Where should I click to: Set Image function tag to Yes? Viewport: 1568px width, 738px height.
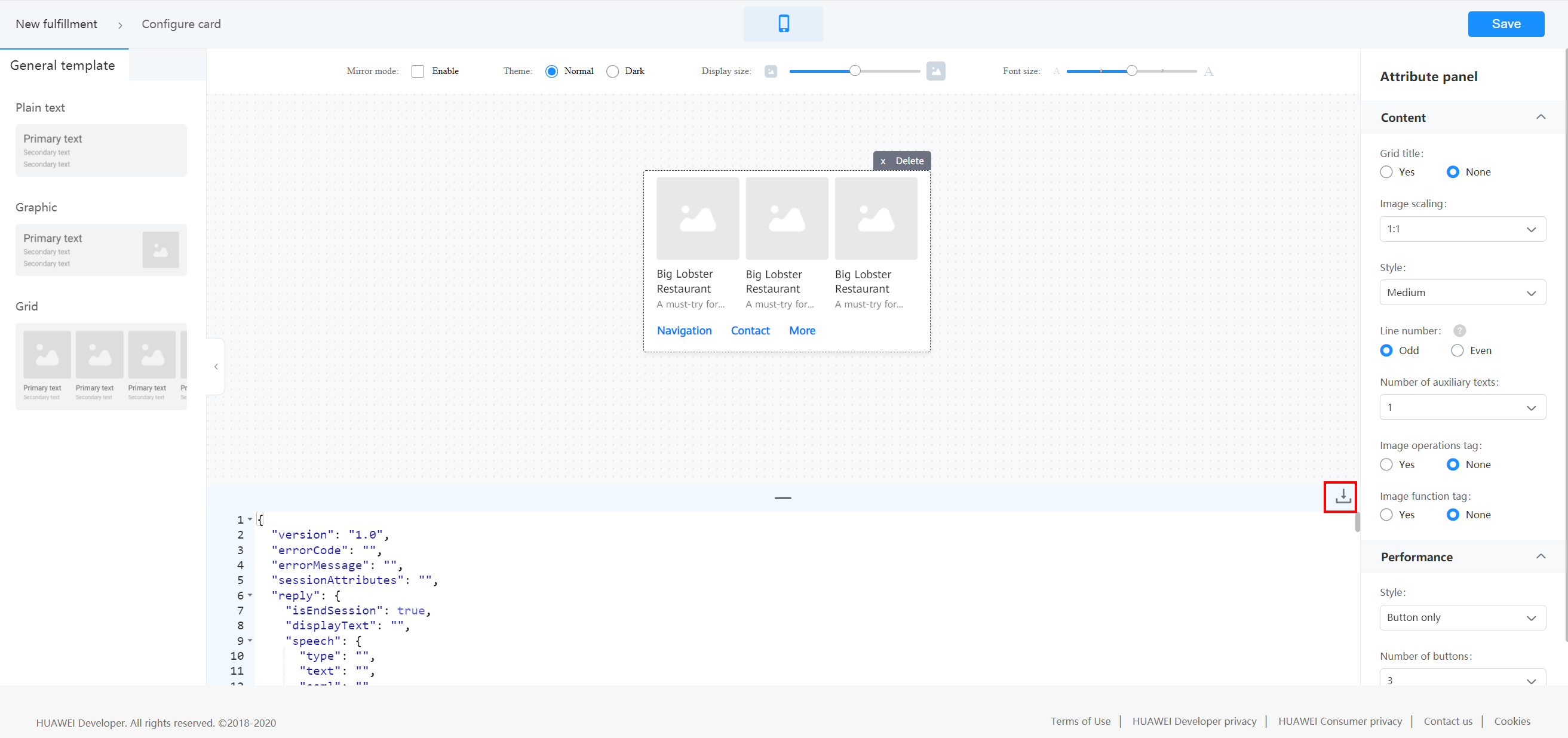(x=1386, y=515)
